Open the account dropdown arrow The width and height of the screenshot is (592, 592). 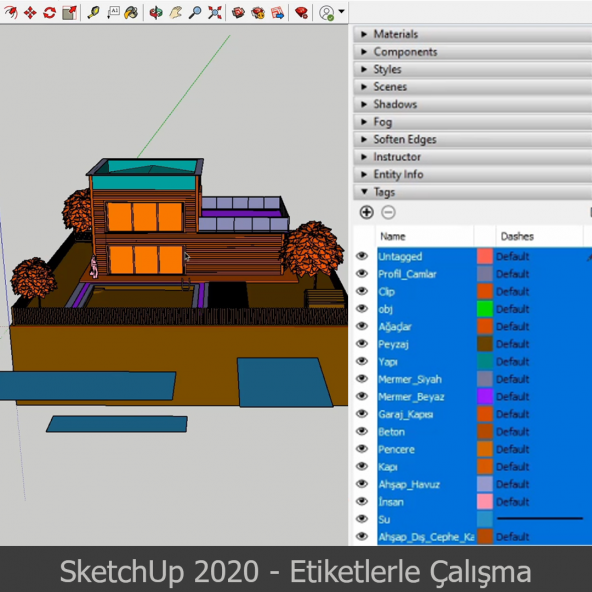341,11
